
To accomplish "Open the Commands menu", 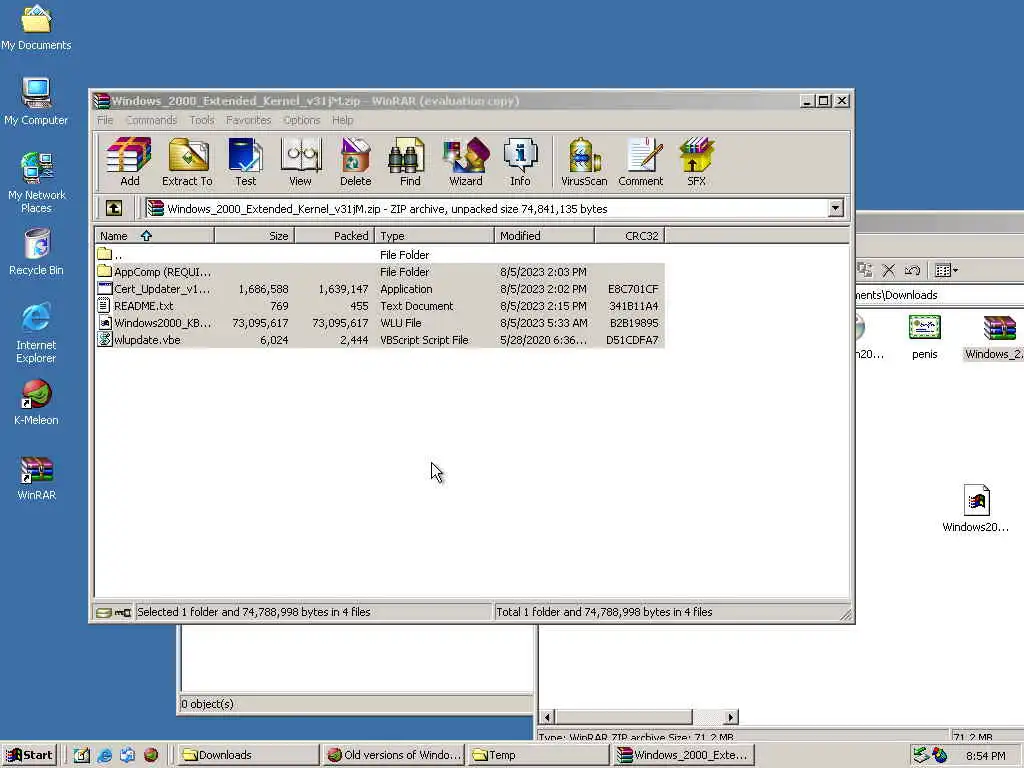I will click(152, 120).
